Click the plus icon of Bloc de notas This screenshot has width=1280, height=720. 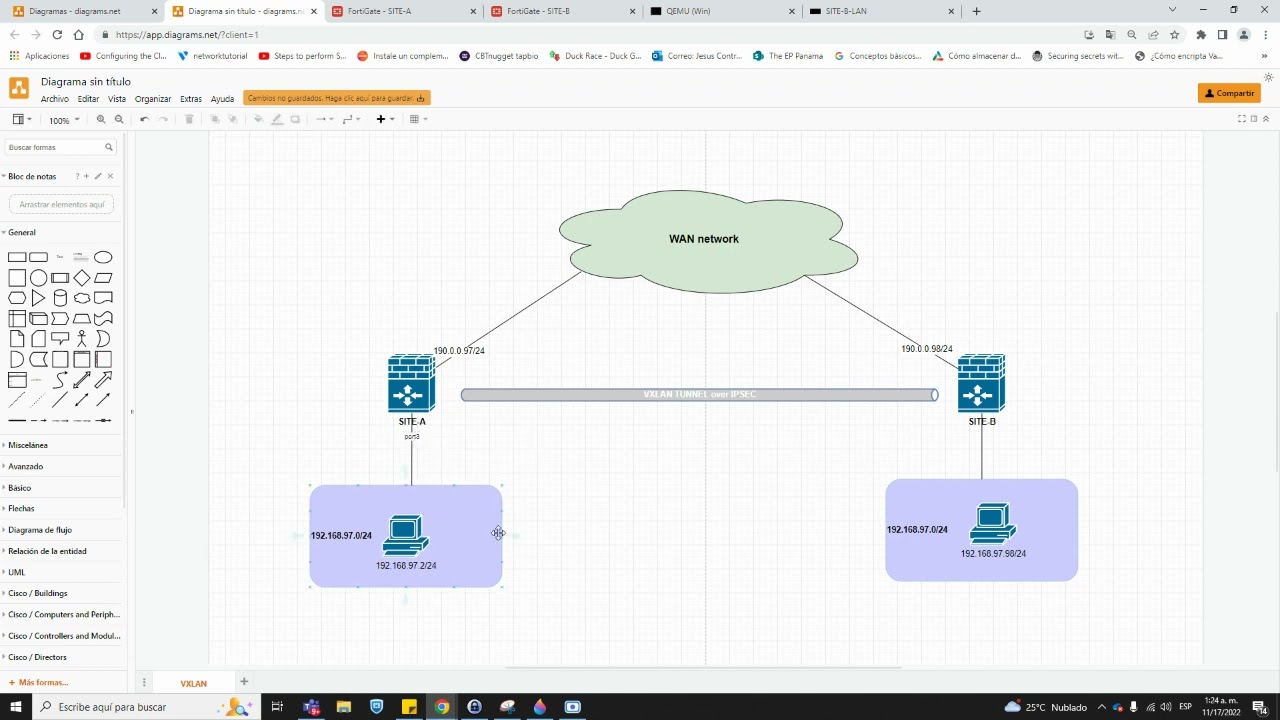(87, 176)
